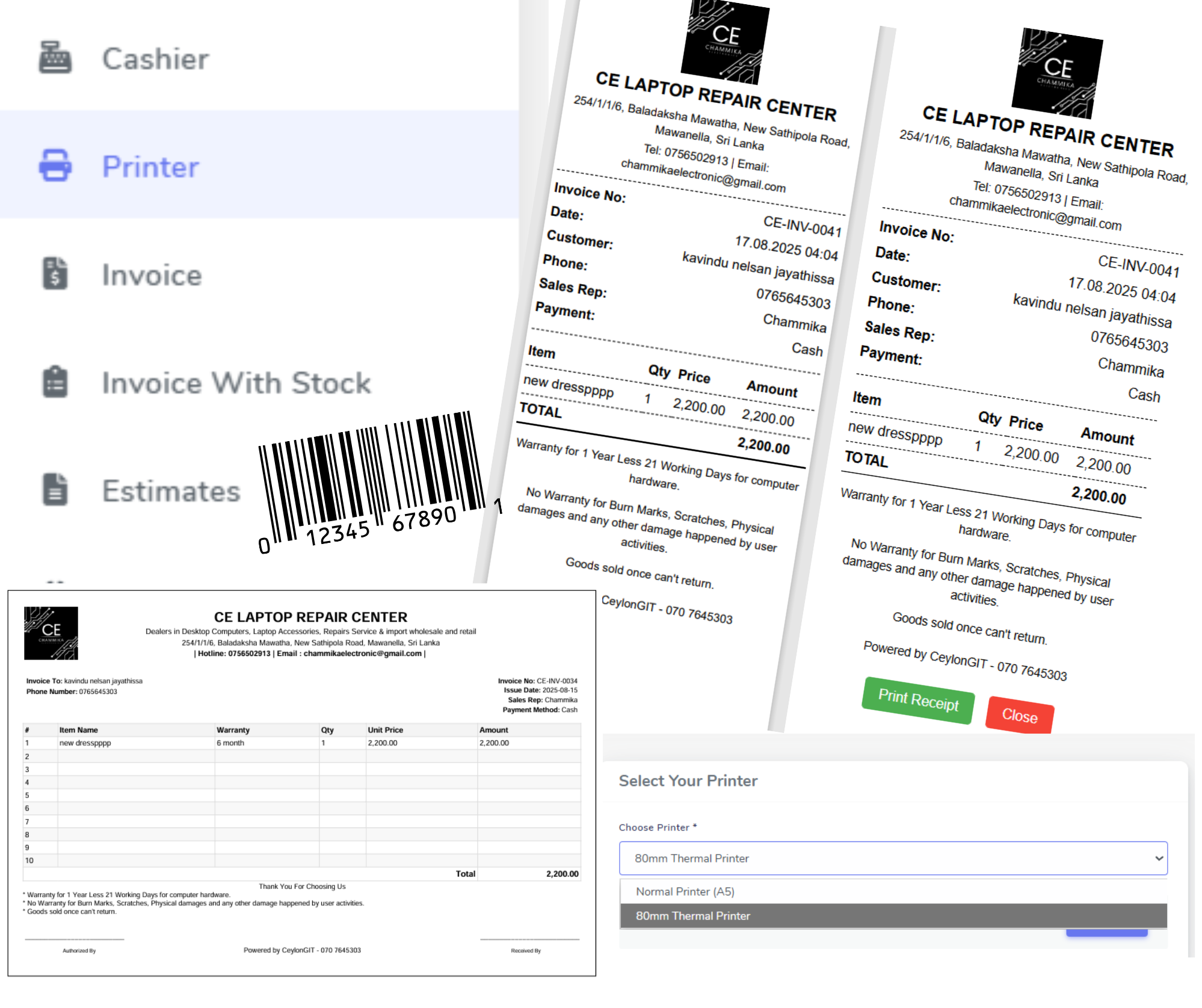Click the Estimates document icon
This screenshot has height=1008, width=1202.
(55, 490)
